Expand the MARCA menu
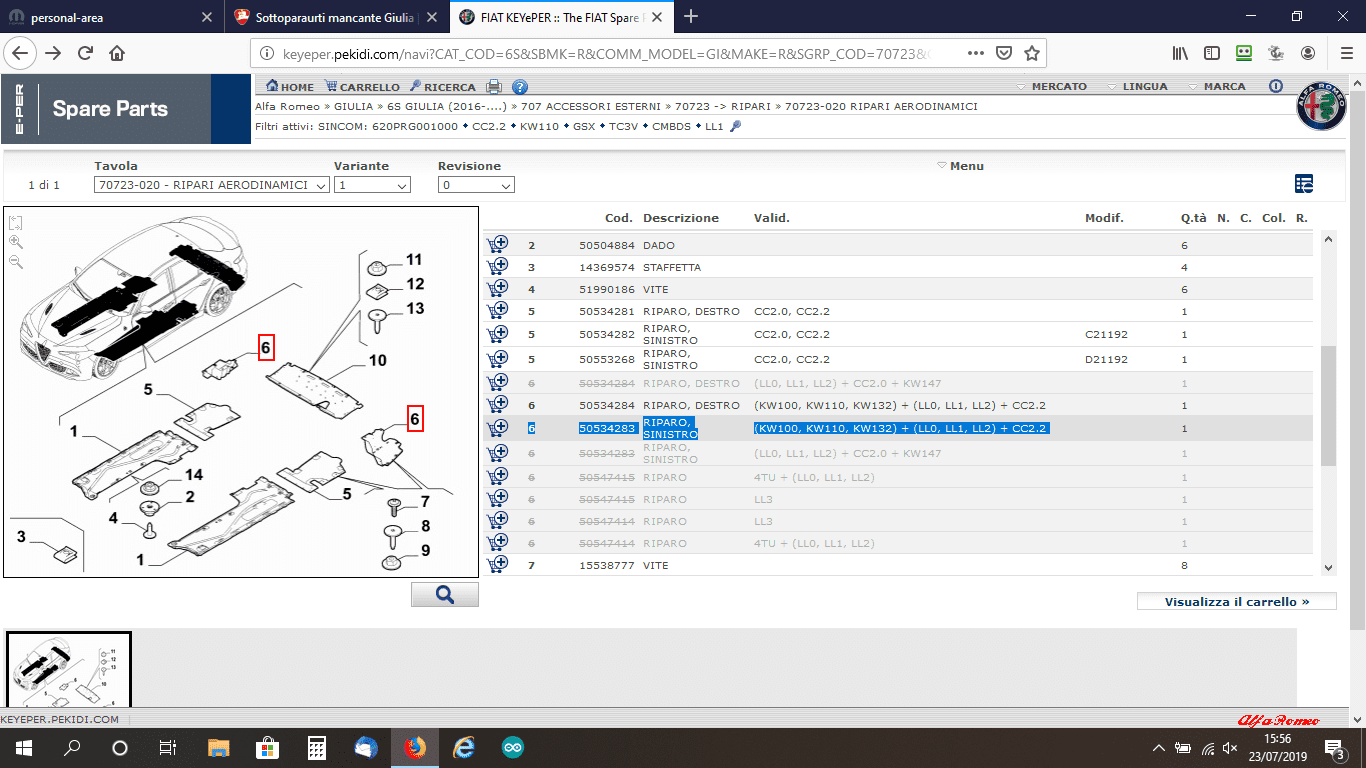This screenshot has height=768, width=1366. [1217, 87]
